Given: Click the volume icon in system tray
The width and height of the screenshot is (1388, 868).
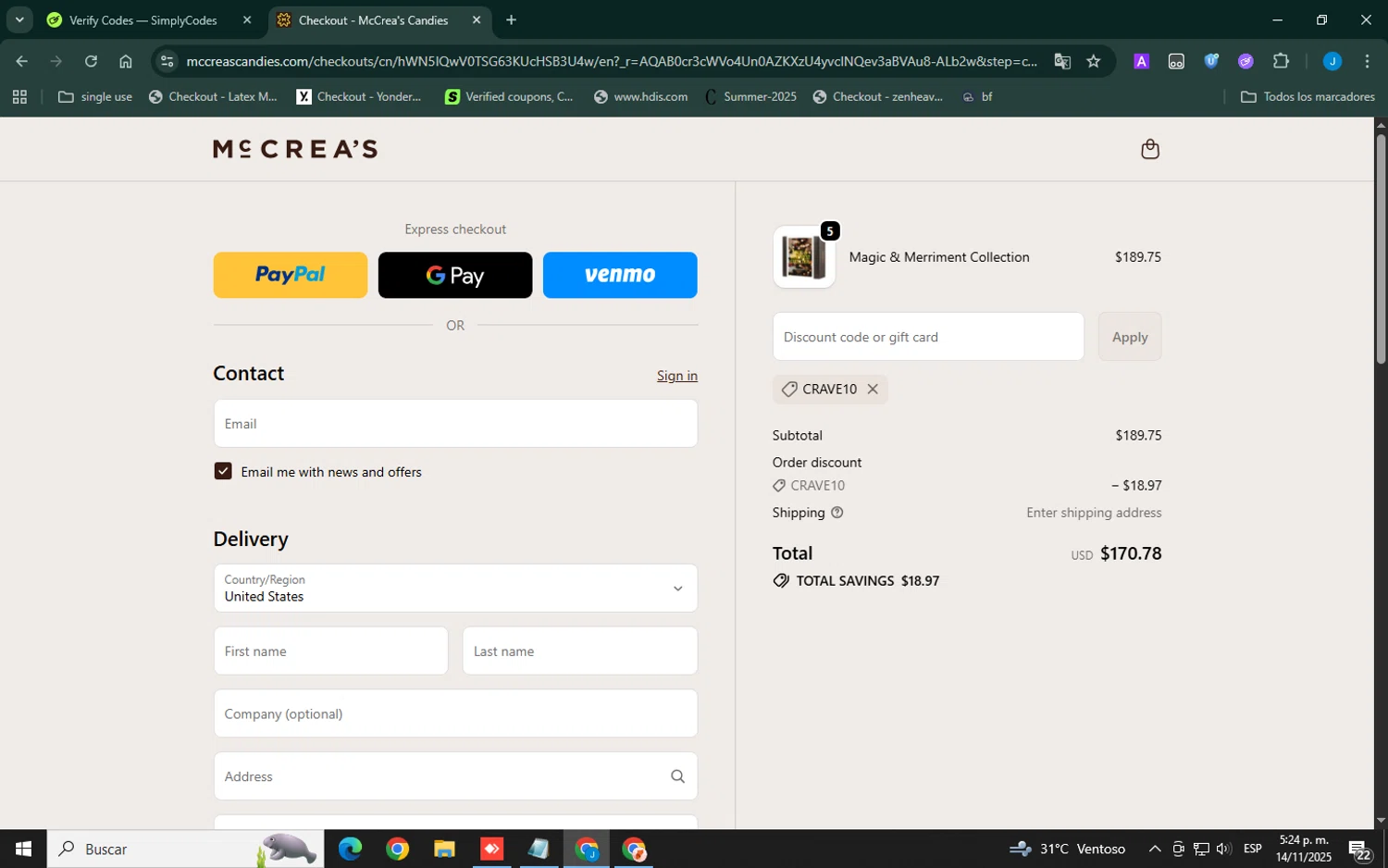Looking at the screenshot, I should coord(1224,849).
